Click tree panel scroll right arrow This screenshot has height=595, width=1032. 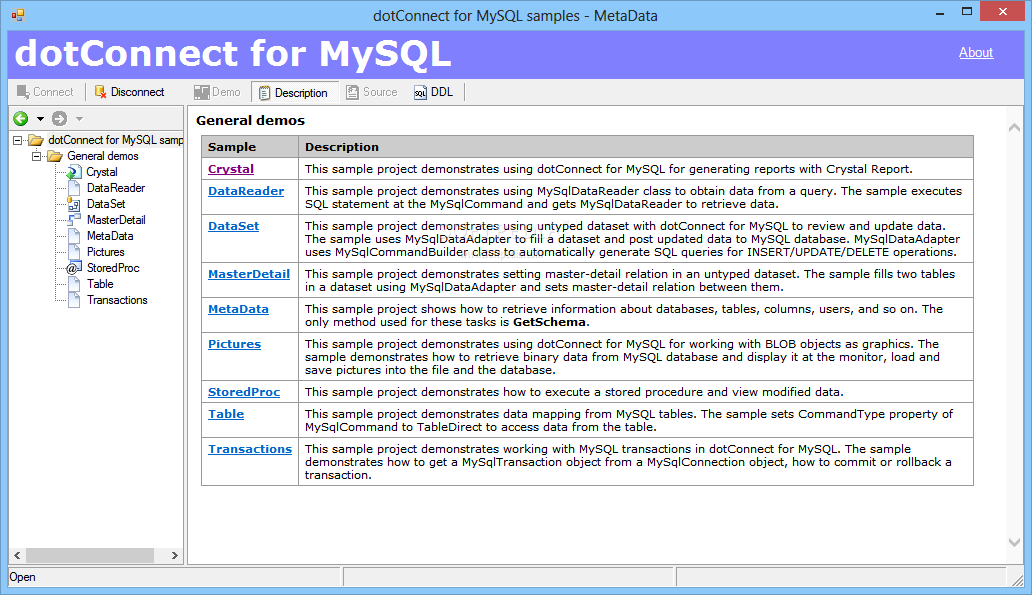coord(174,556)
